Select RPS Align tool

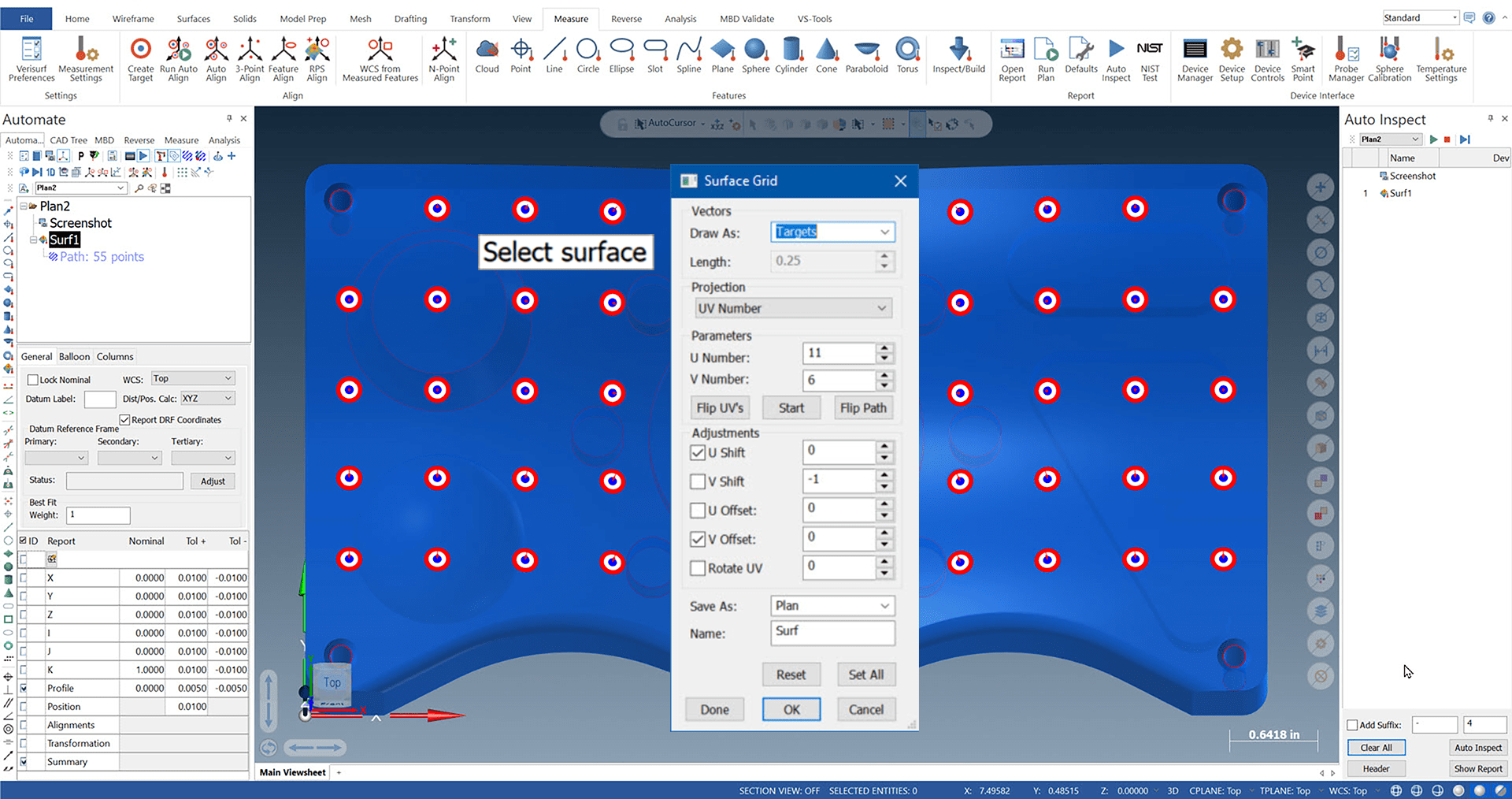[317, 59]
